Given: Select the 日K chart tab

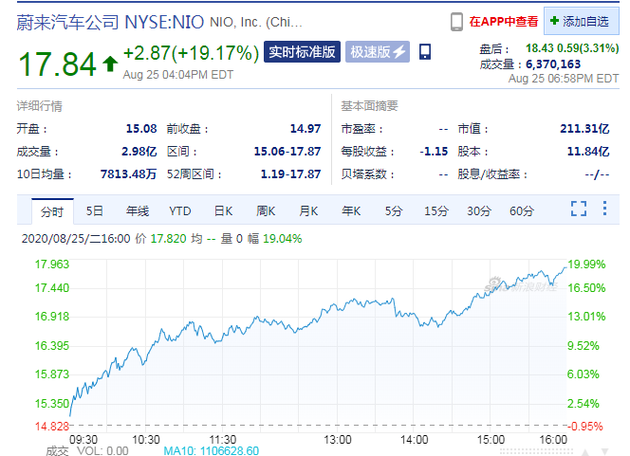Looking at the screenshot, I should click(223, 211).
